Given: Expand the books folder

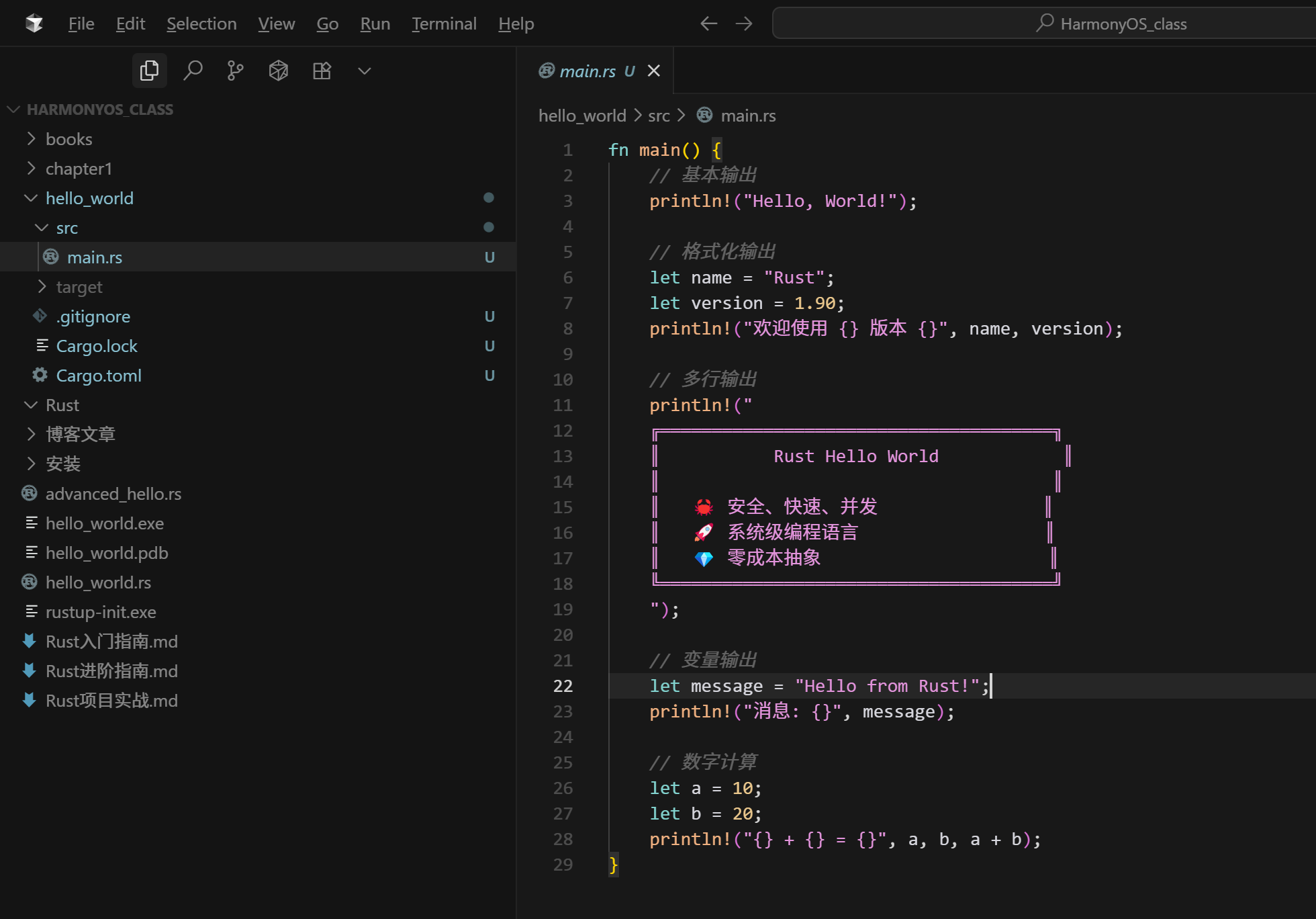Looking at the screenshot, I should (x=258, y=139).
